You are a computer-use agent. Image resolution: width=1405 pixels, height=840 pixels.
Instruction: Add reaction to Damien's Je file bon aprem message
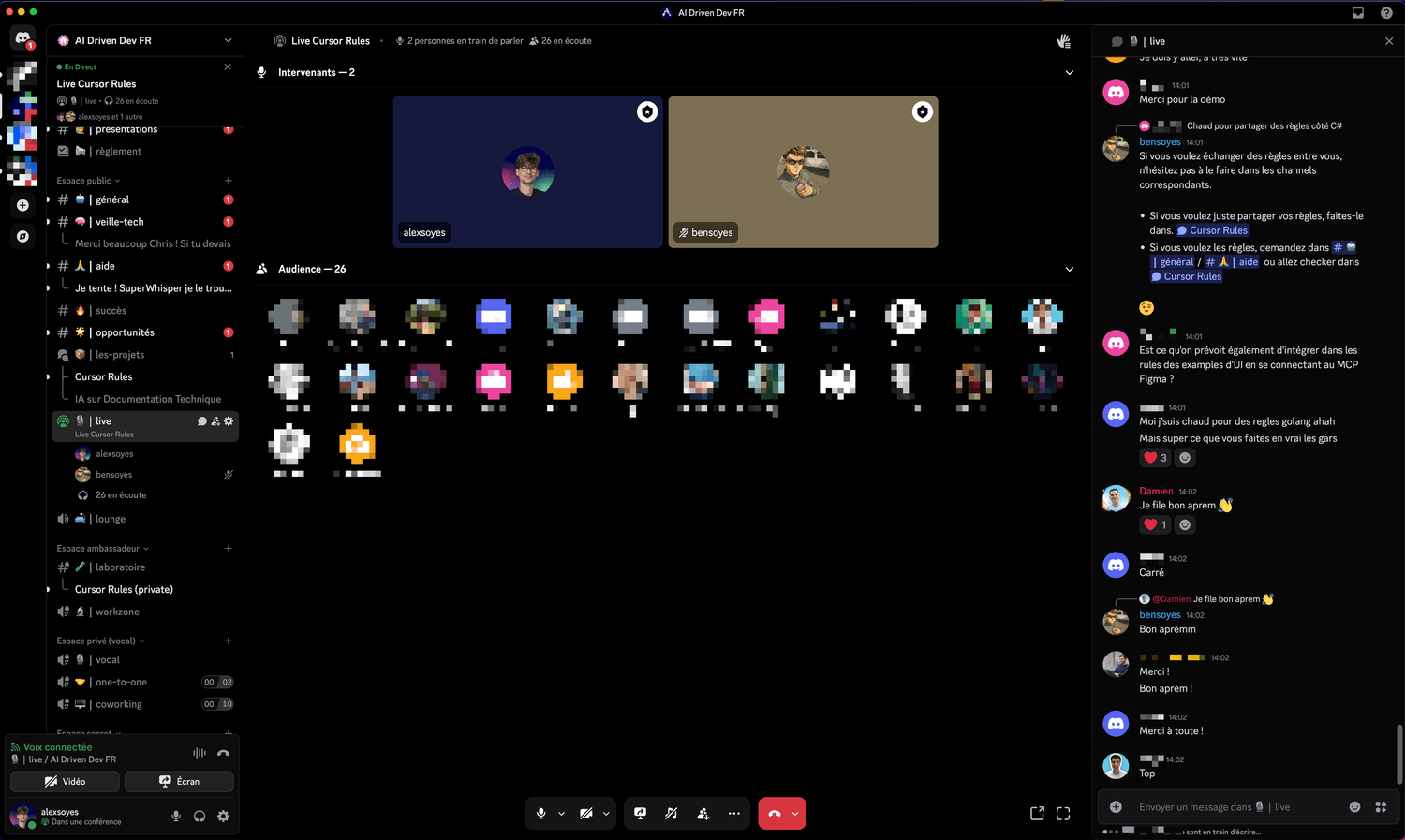click(x=1185, y=524)
